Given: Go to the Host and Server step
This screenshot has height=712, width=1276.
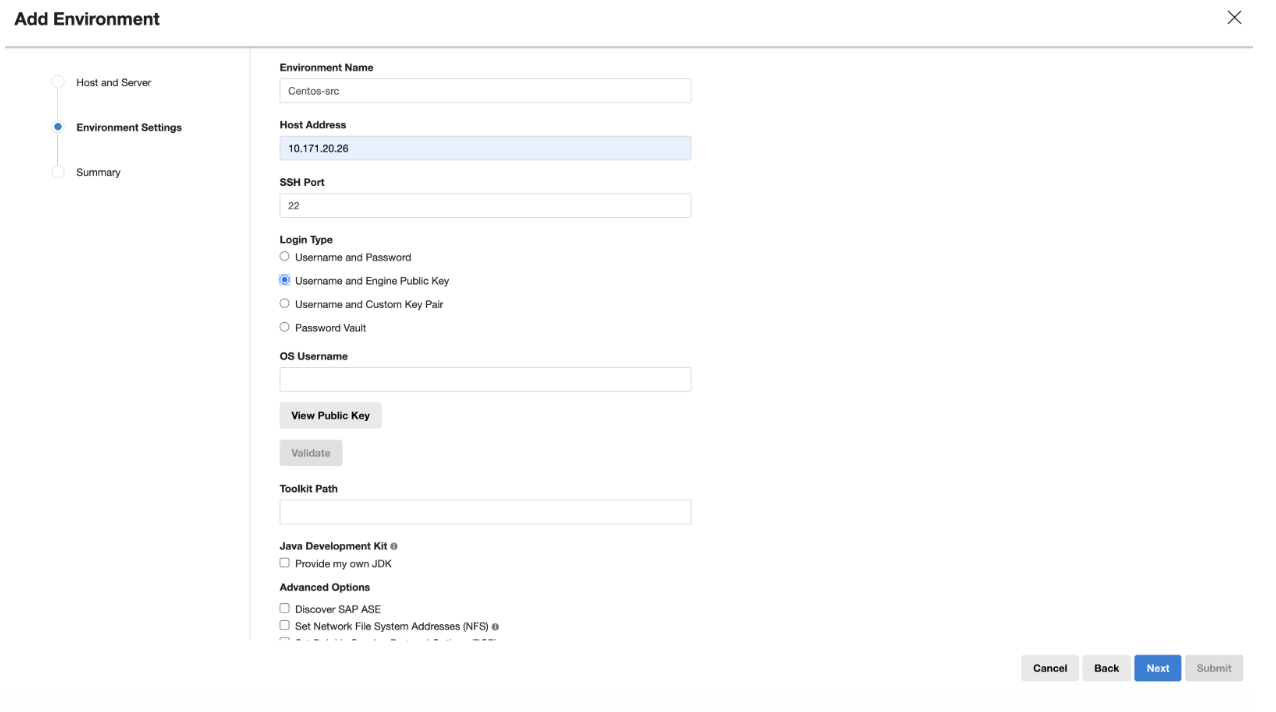Looking at the screenshot, I should [x=113, y=83].
